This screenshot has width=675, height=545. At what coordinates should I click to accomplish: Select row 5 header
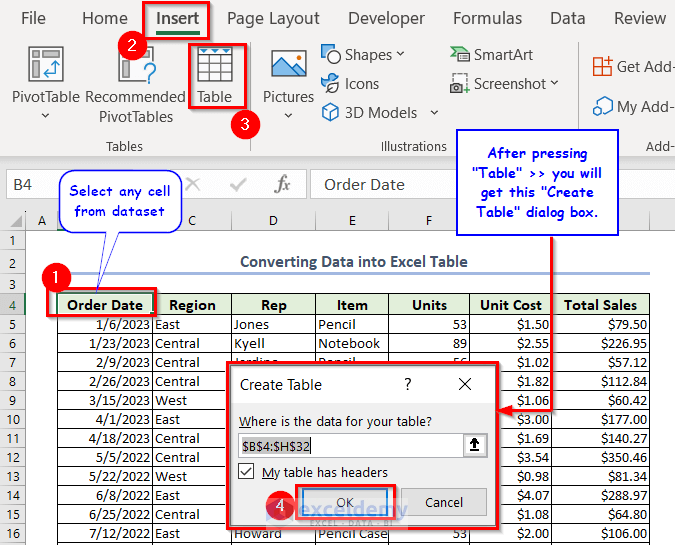pos(12,324)
